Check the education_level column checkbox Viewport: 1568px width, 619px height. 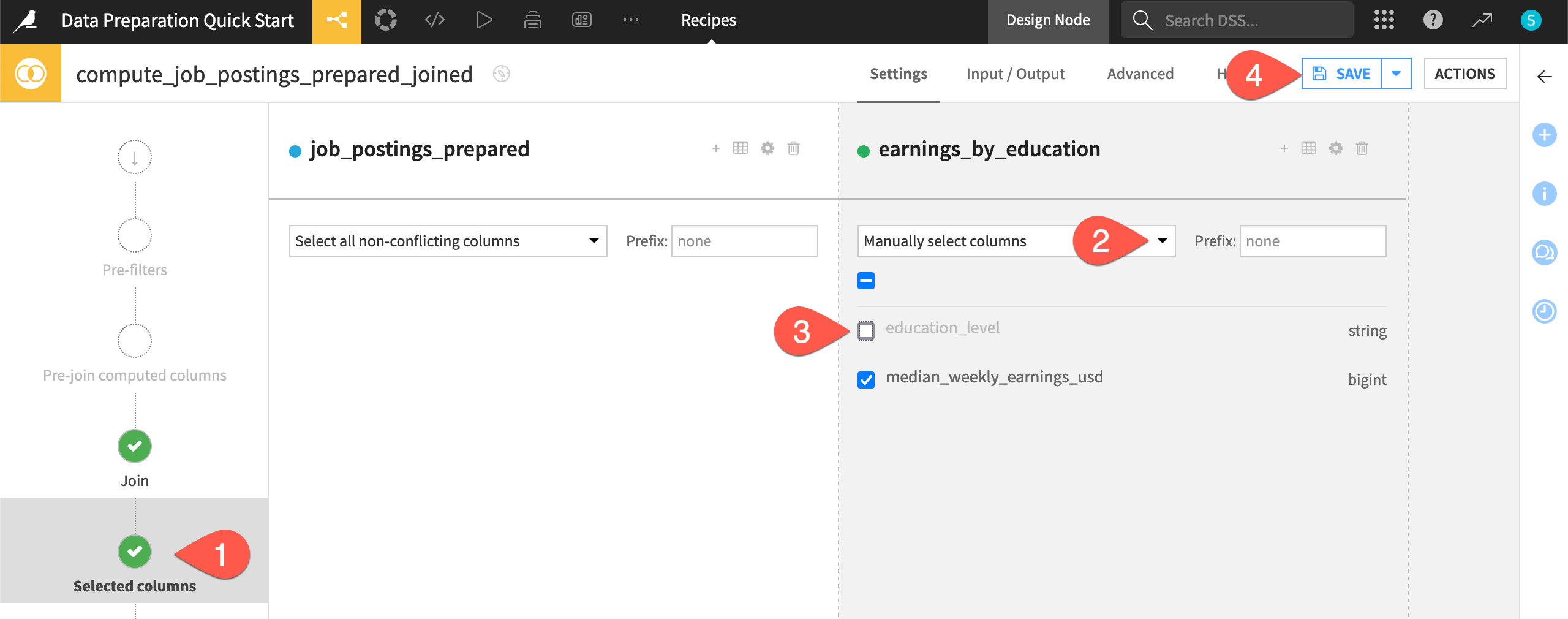(867, 330)
